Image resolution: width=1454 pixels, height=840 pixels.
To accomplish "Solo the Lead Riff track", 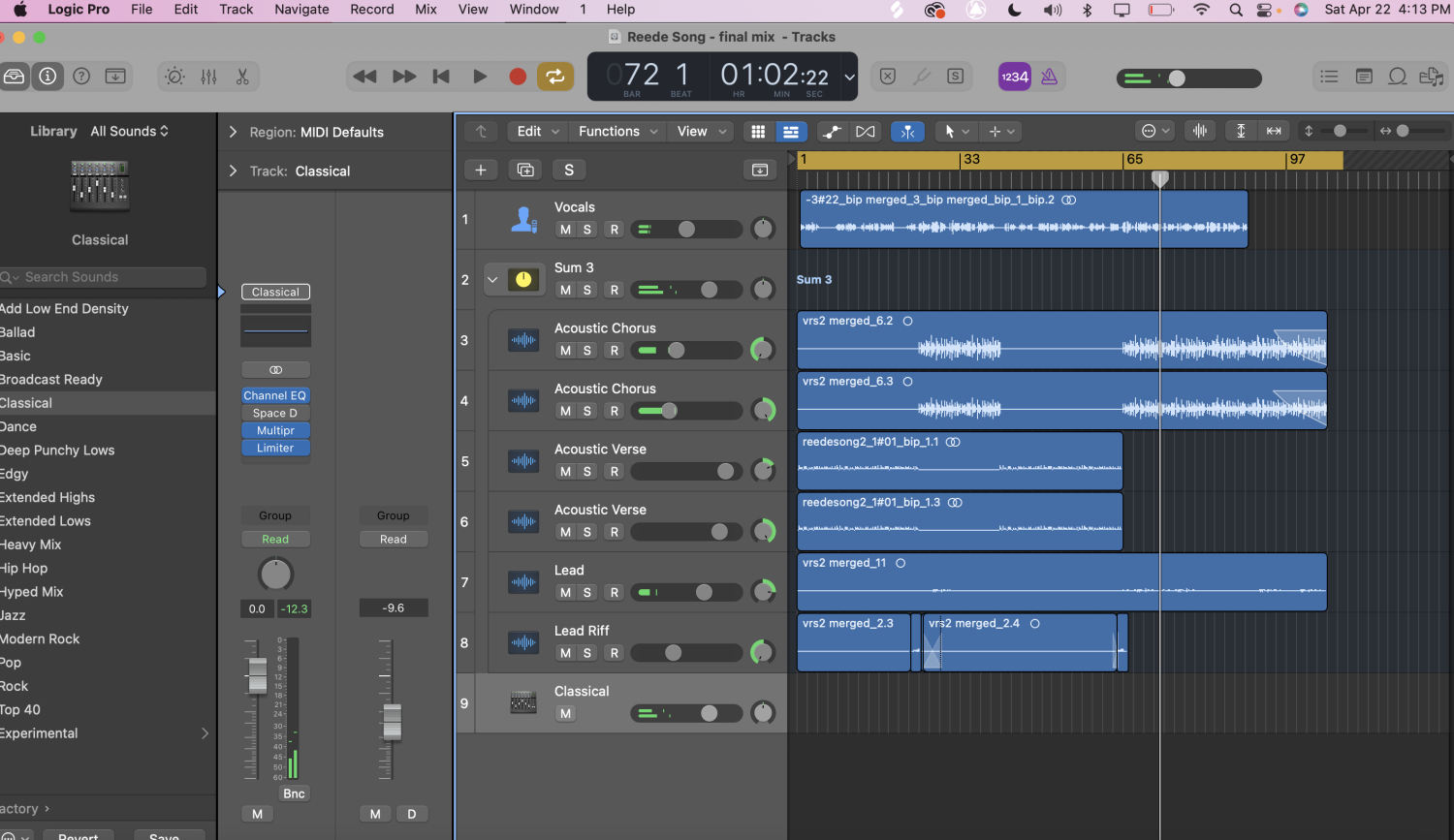I will pyautogui.click(x=587, y=653).
